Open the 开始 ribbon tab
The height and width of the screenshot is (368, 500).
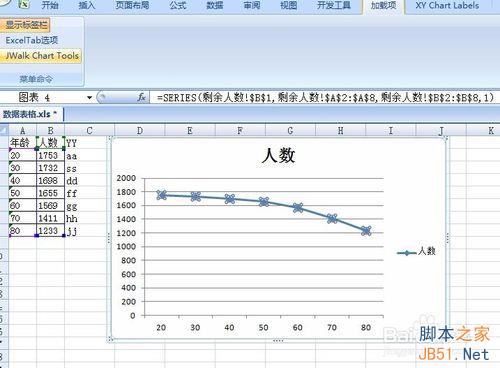coord(50,5)
